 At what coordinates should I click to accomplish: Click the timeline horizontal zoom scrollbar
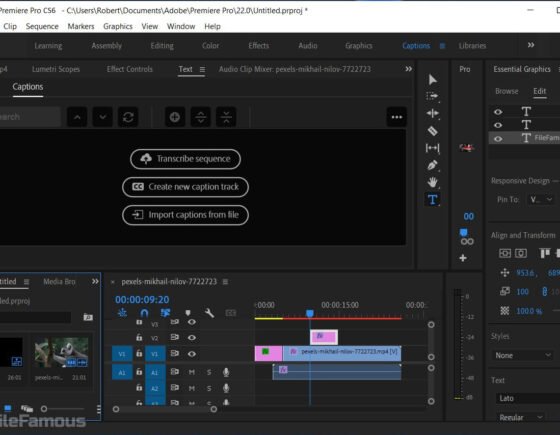pos(165,409)
